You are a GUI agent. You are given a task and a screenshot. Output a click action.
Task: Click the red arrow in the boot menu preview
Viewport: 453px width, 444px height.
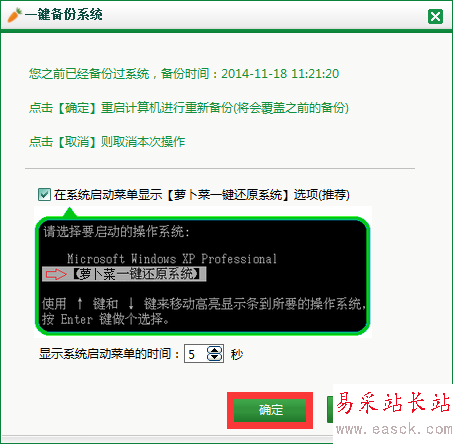[56, 274]
